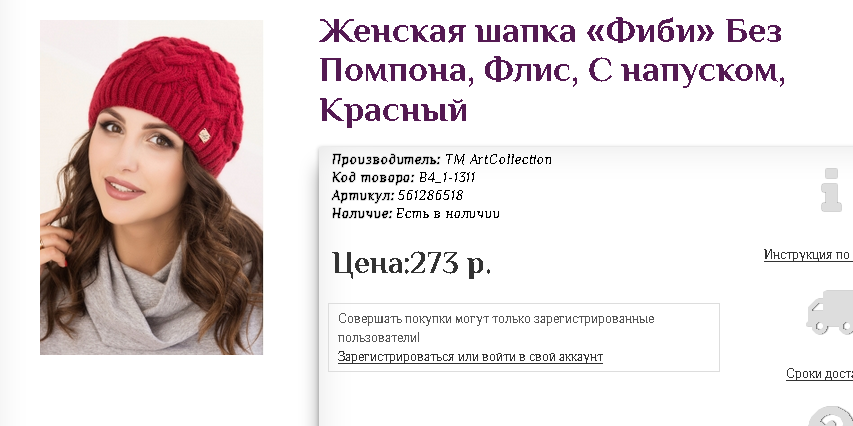Click the delivery truck icon

(830, 312)
